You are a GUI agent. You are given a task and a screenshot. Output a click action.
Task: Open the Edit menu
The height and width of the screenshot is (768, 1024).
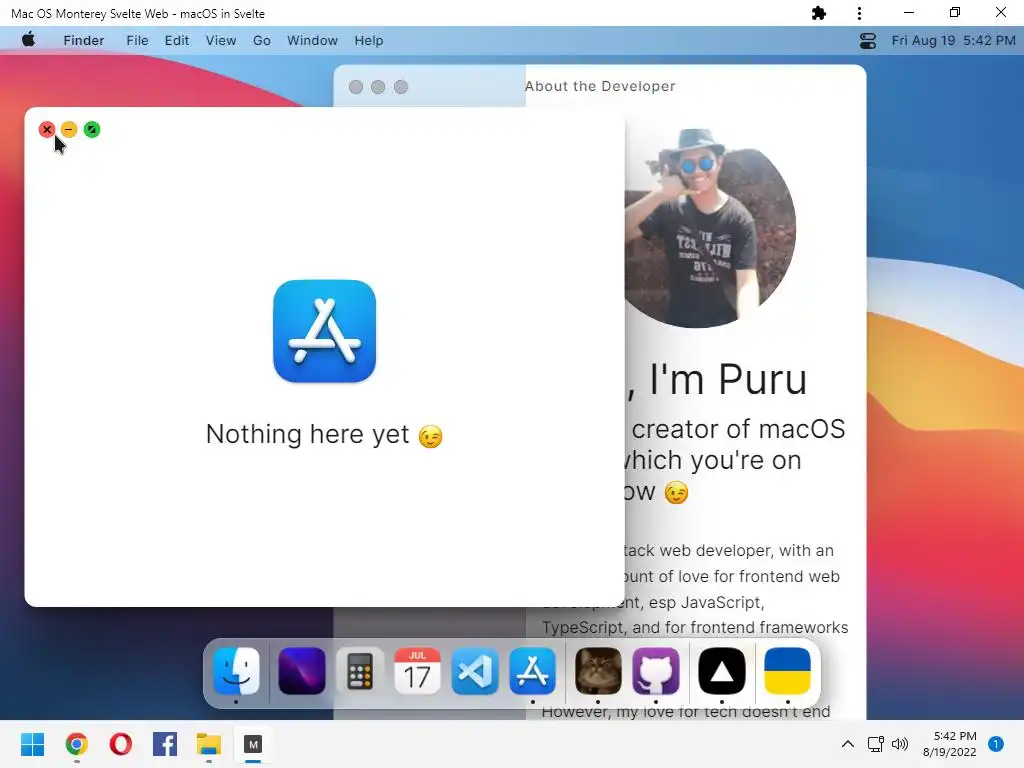176,40
